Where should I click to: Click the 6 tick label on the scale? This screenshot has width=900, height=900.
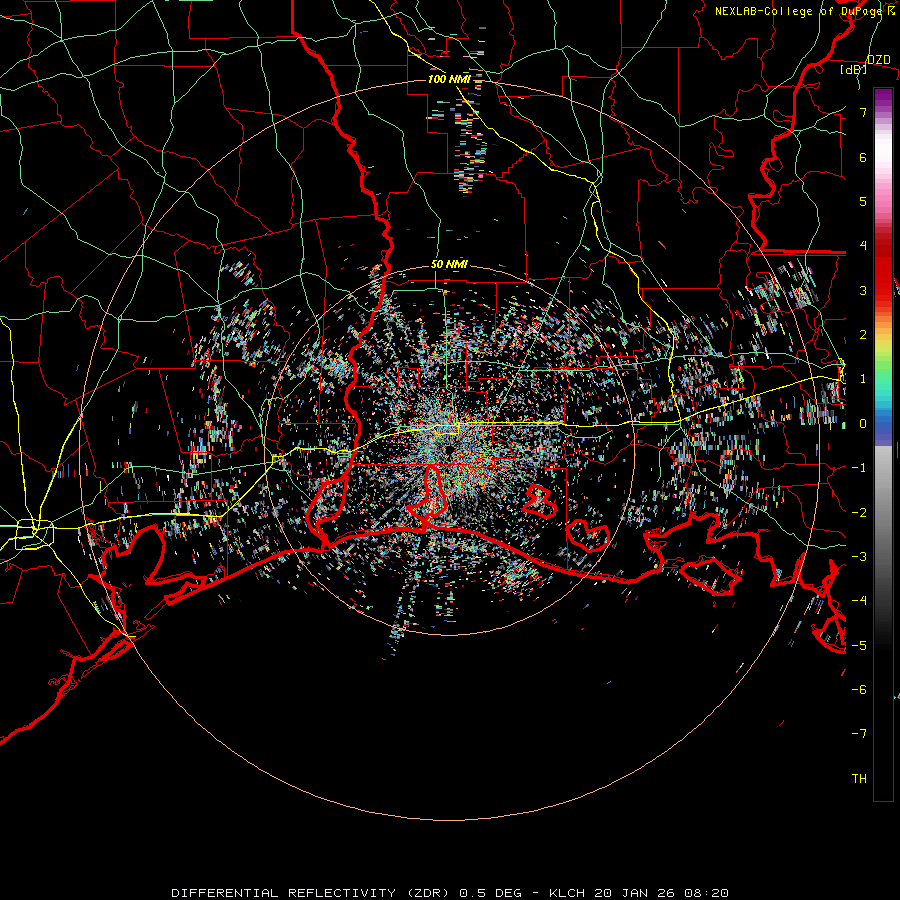[x=863, y=157]
